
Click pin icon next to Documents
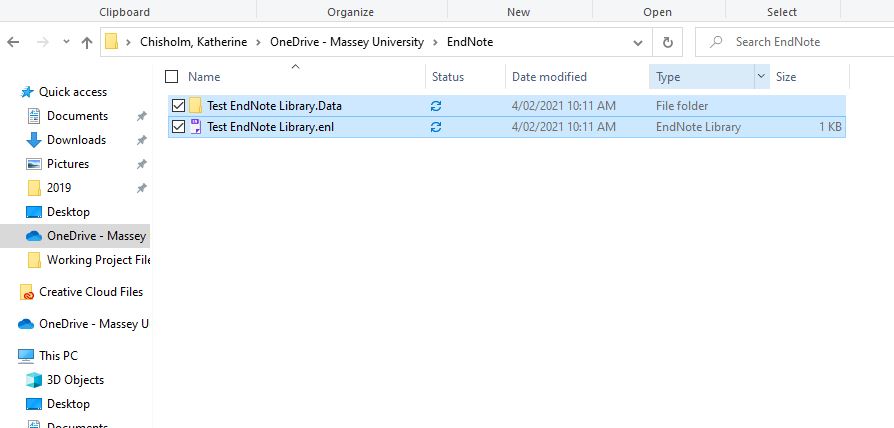pyautogui.click(x=141, y=116)
